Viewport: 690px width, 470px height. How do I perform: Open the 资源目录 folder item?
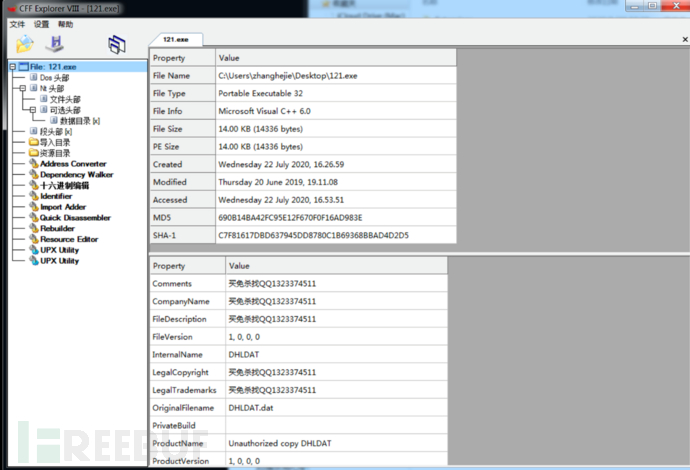pyautogui.click(x=55, y=153)
